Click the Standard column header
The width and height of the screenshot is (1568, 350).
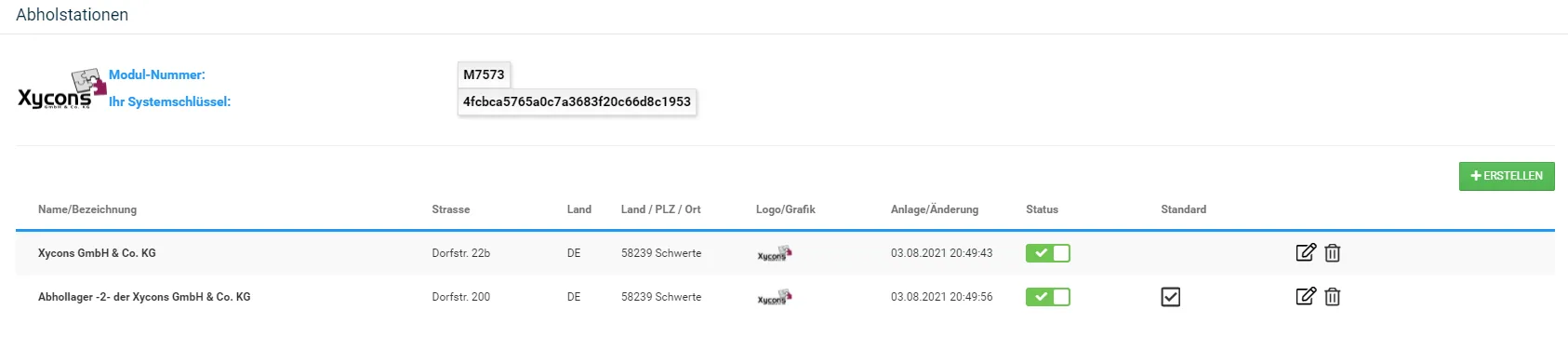(x=1183, y=209)
